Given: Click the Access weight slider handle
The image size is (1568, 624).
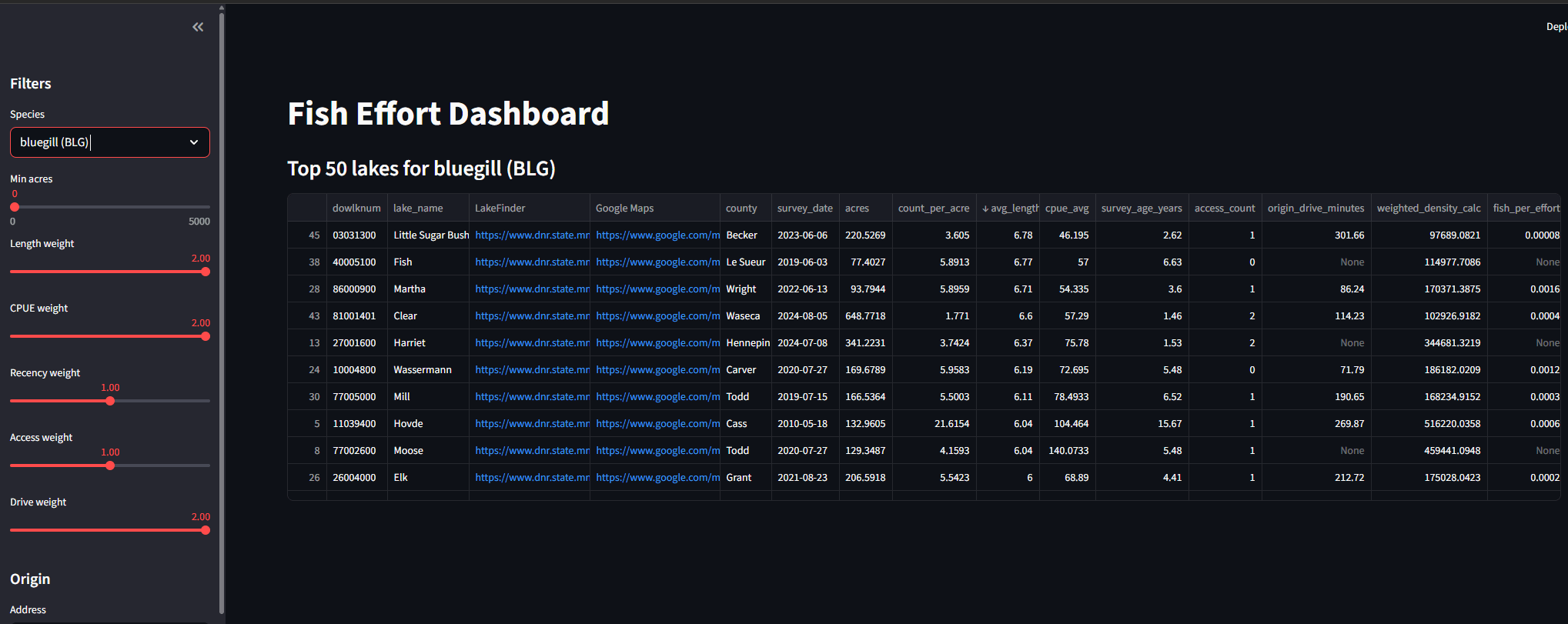Looking at the screenshot, I should (110, 465).
